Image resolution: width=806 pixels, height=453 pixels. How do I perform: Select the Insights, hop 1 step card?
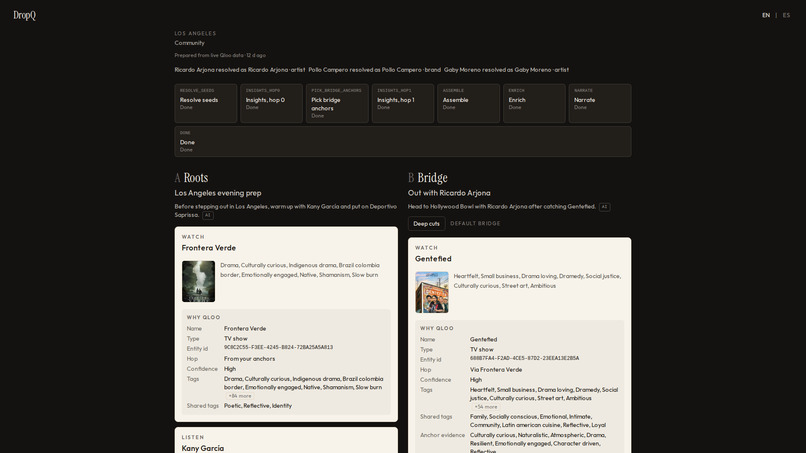[403, 103]
